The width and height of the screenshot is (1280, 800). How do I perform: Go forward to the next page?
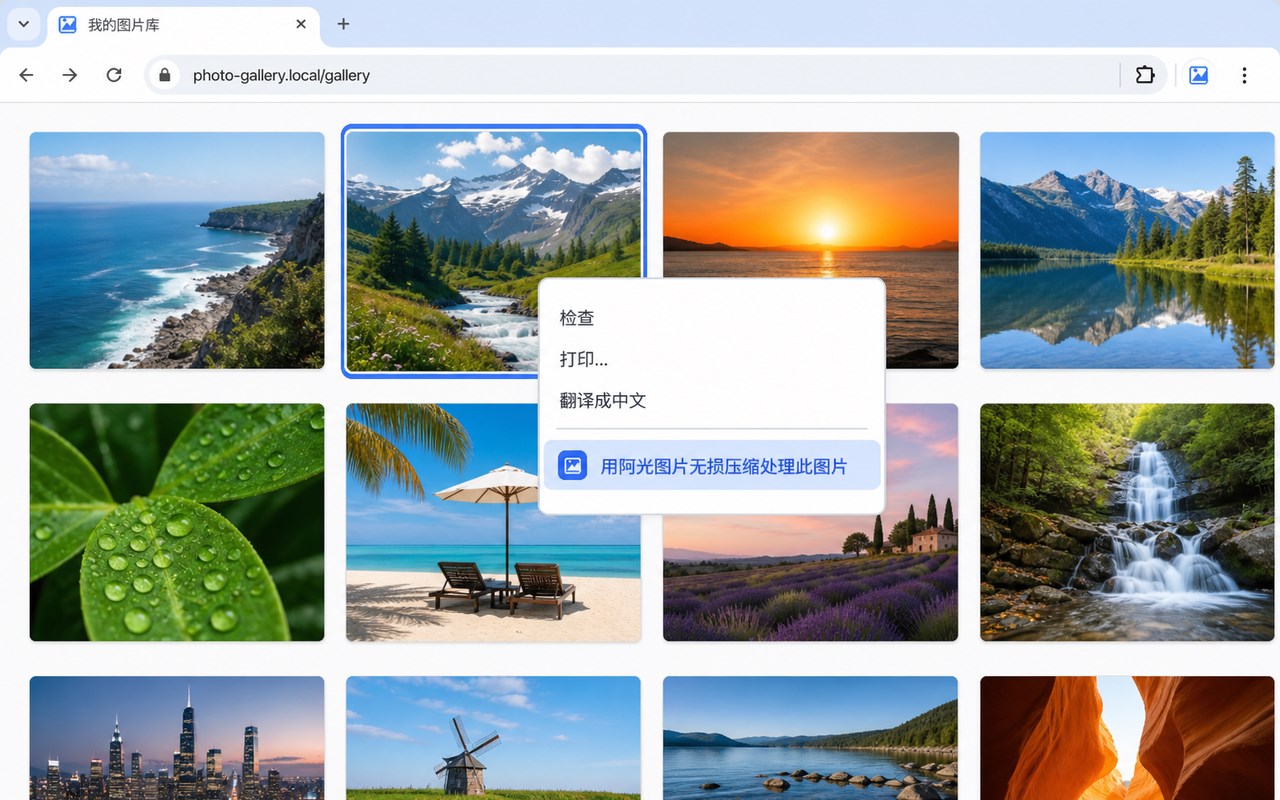[70, 75]
